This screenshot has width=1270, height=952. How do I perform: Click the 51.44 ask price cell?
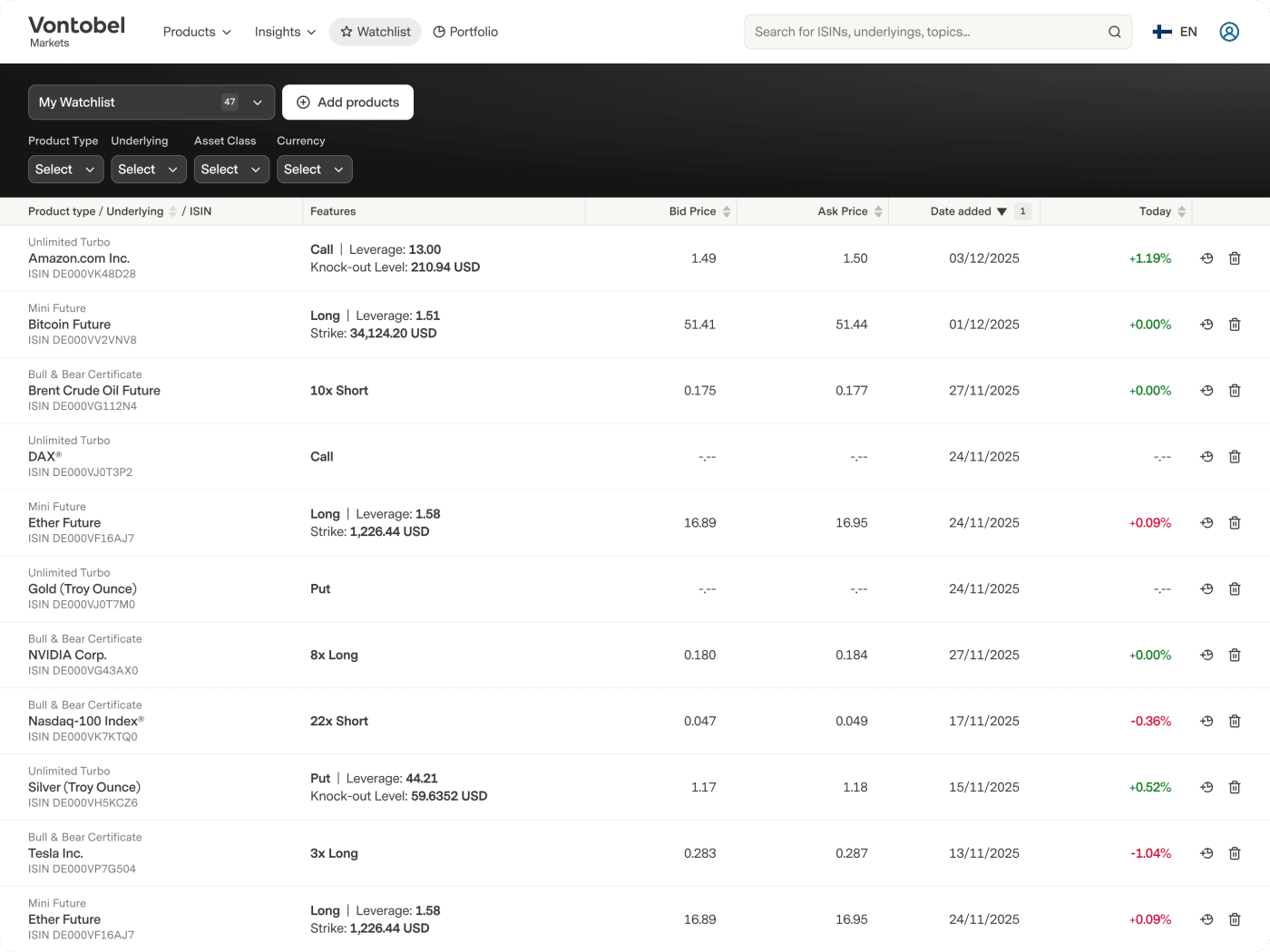coord(852,325)
